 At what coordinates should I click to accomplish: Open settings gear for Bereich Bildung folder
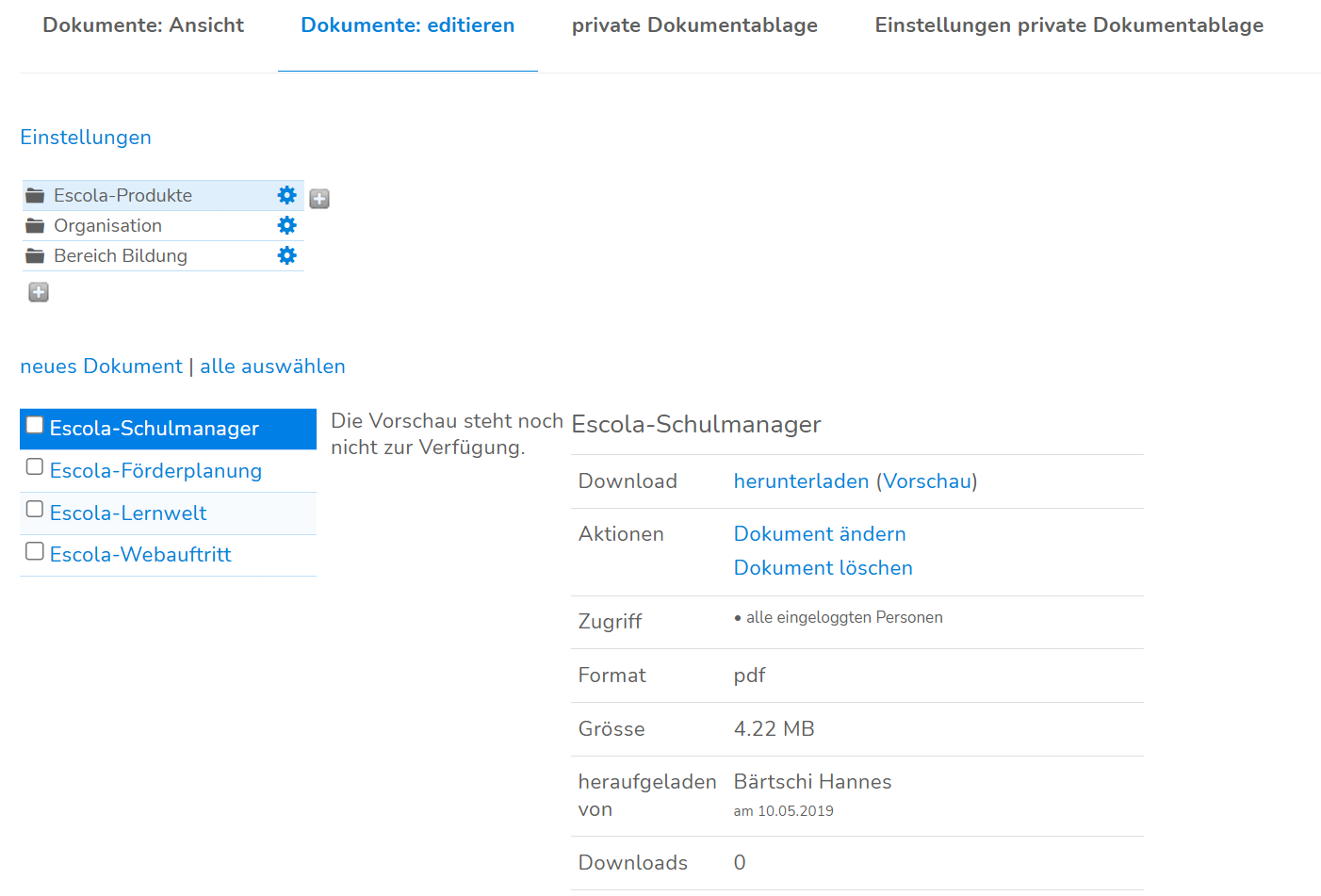[287, 255]
